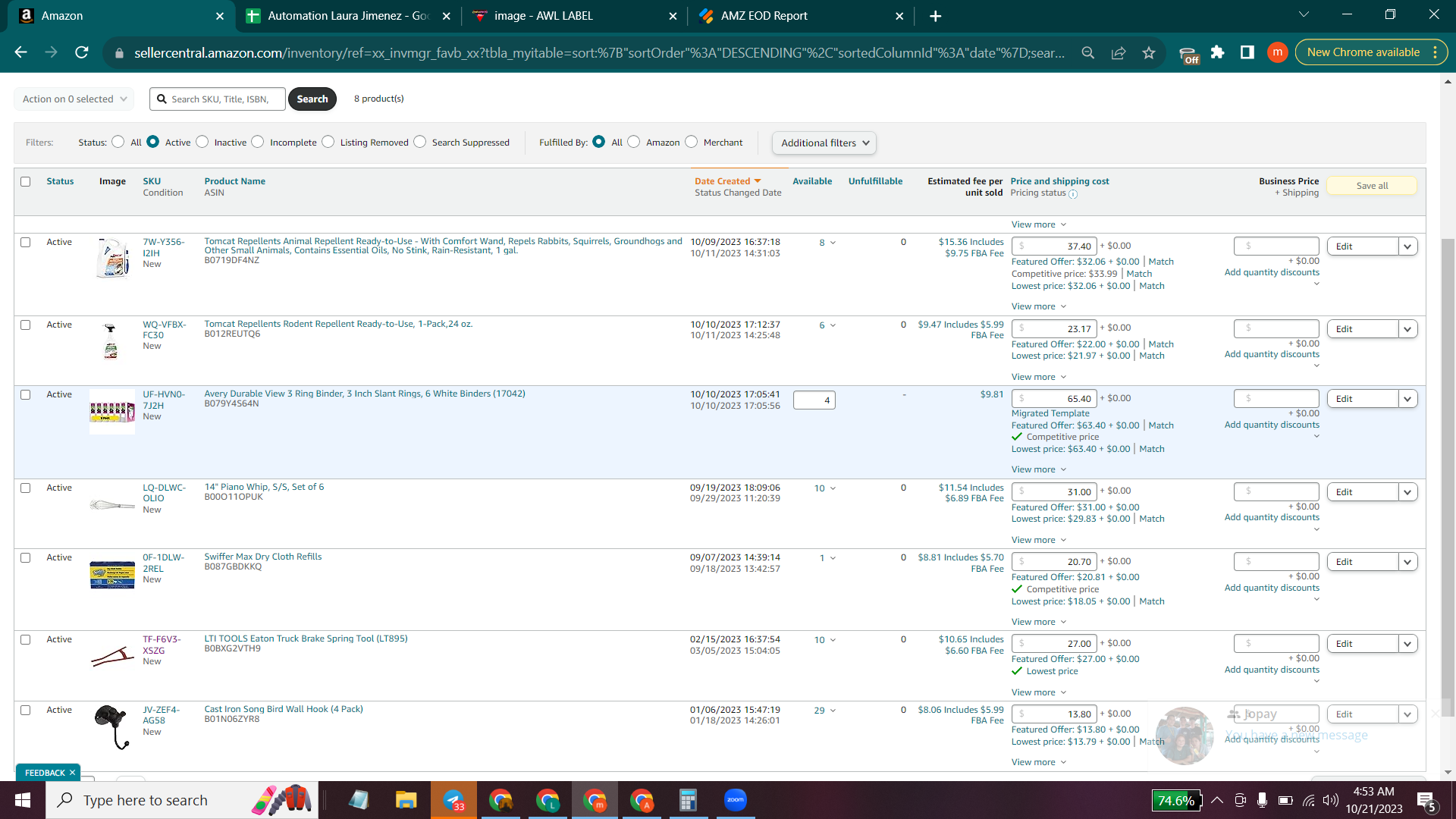
Task: Check the Avery Durable View Binder checkbox
Action: pyautogui.click(x=26, y=395)
